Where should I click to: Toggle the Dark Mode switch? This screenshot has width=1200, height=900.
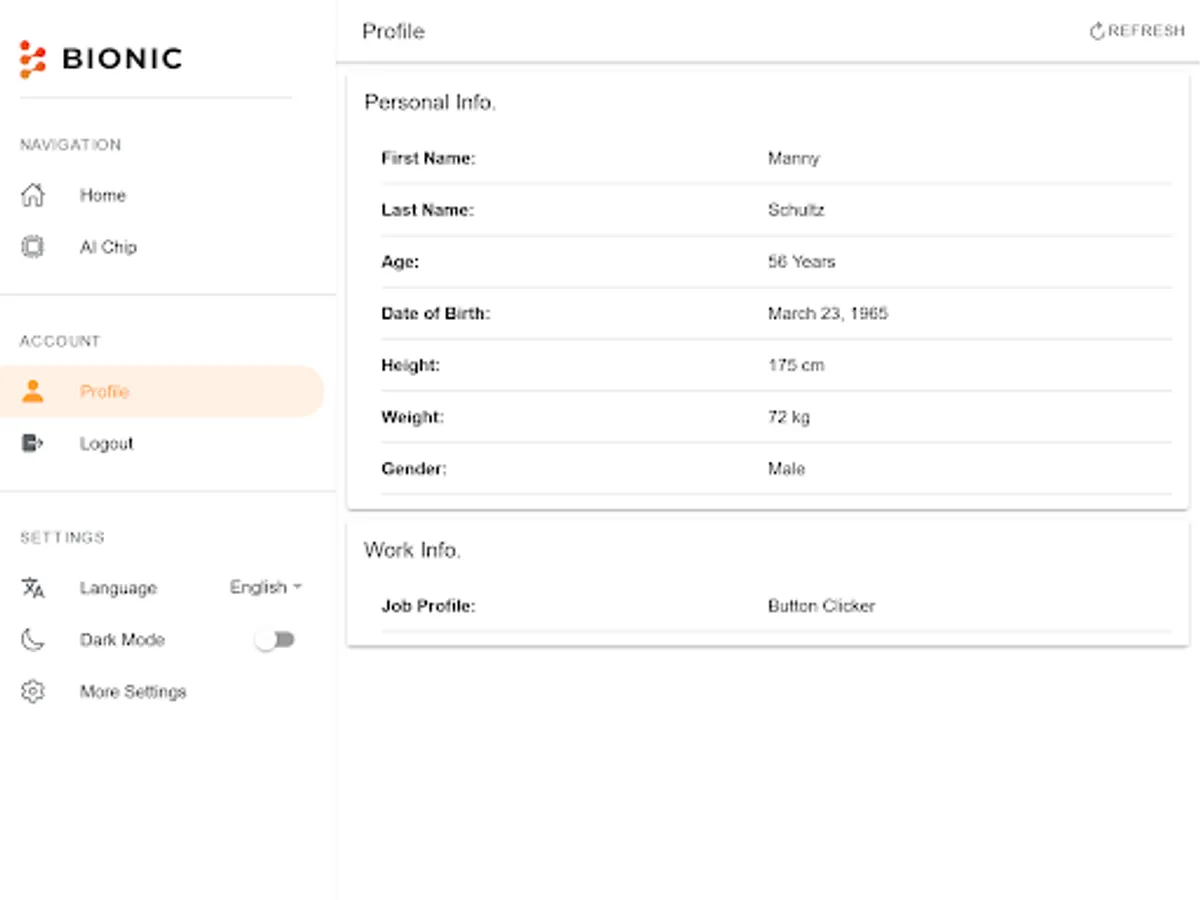(275, 640)
